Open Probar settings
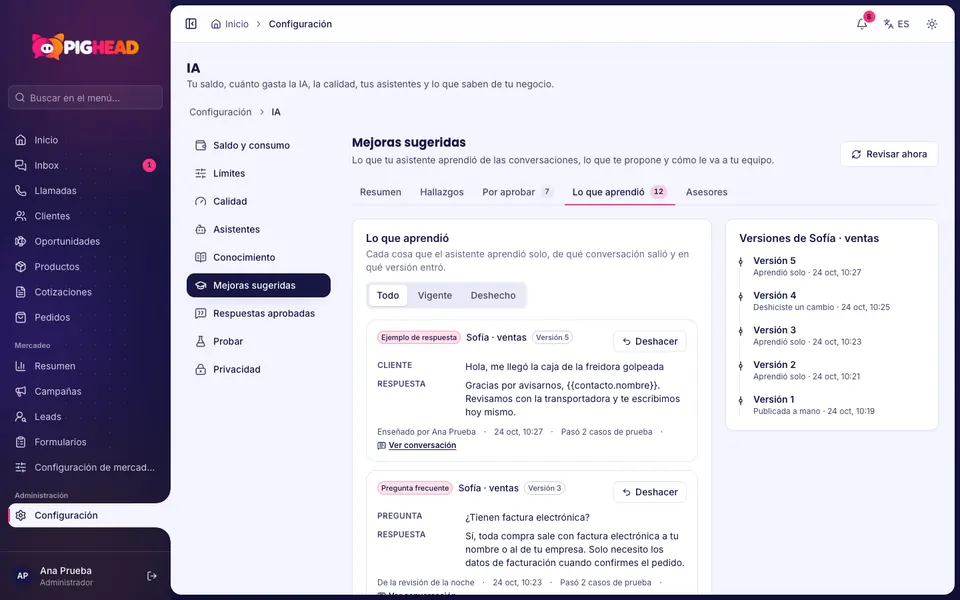 (258, 342)
